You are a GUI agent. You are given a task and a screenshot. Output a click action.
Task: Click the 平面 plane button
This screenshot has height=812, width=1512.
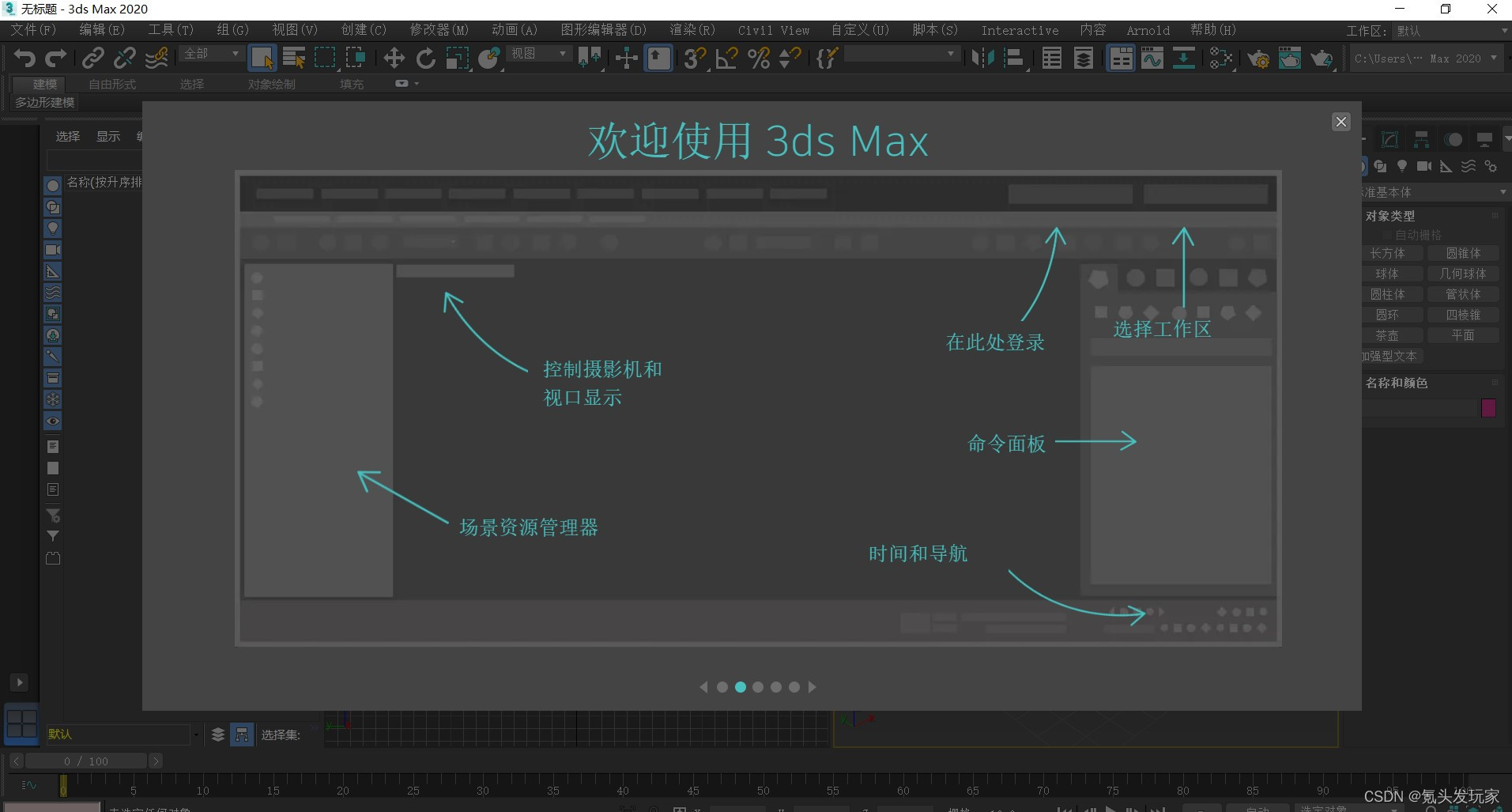1463,335
